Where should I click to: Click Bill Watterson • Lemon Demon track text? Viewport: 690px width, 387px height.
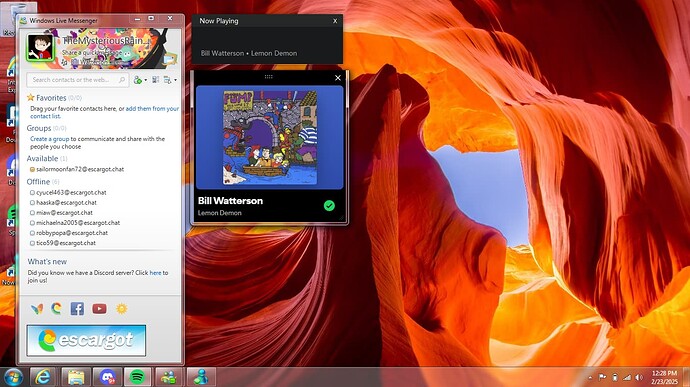(x=249, y=53)
